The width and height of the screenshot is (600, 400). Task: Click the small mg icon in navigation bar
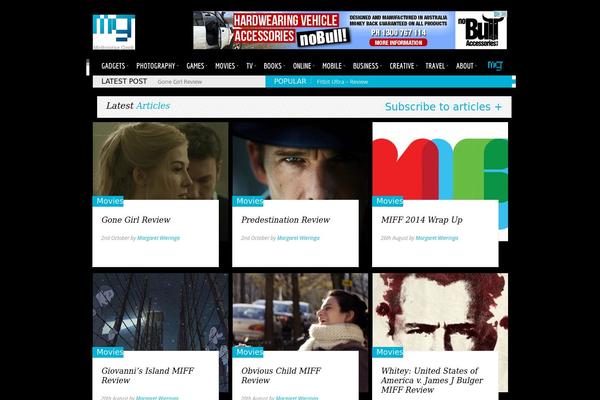pos(495,65)
